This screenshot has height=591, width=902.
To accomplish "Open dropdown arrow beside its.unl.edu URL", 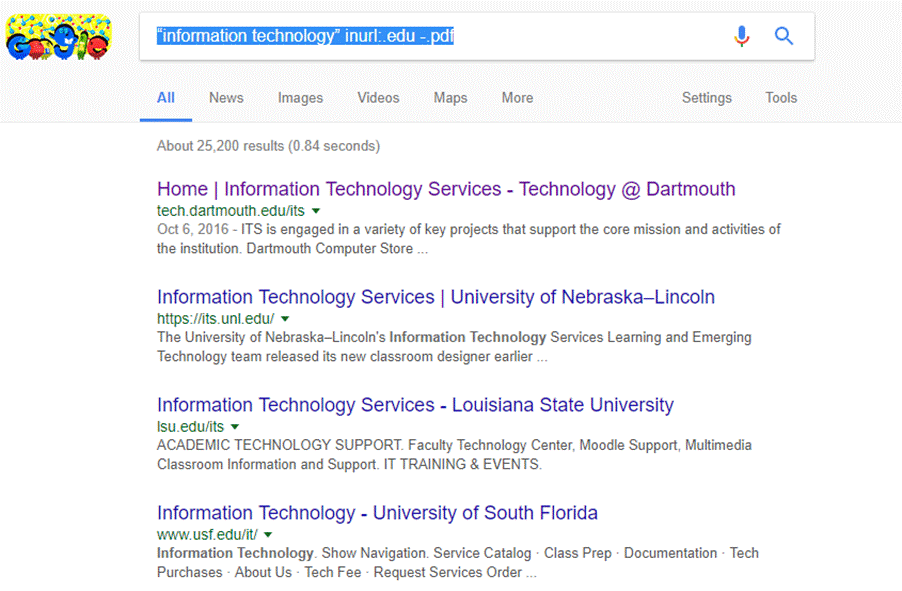I will point(285,319).
